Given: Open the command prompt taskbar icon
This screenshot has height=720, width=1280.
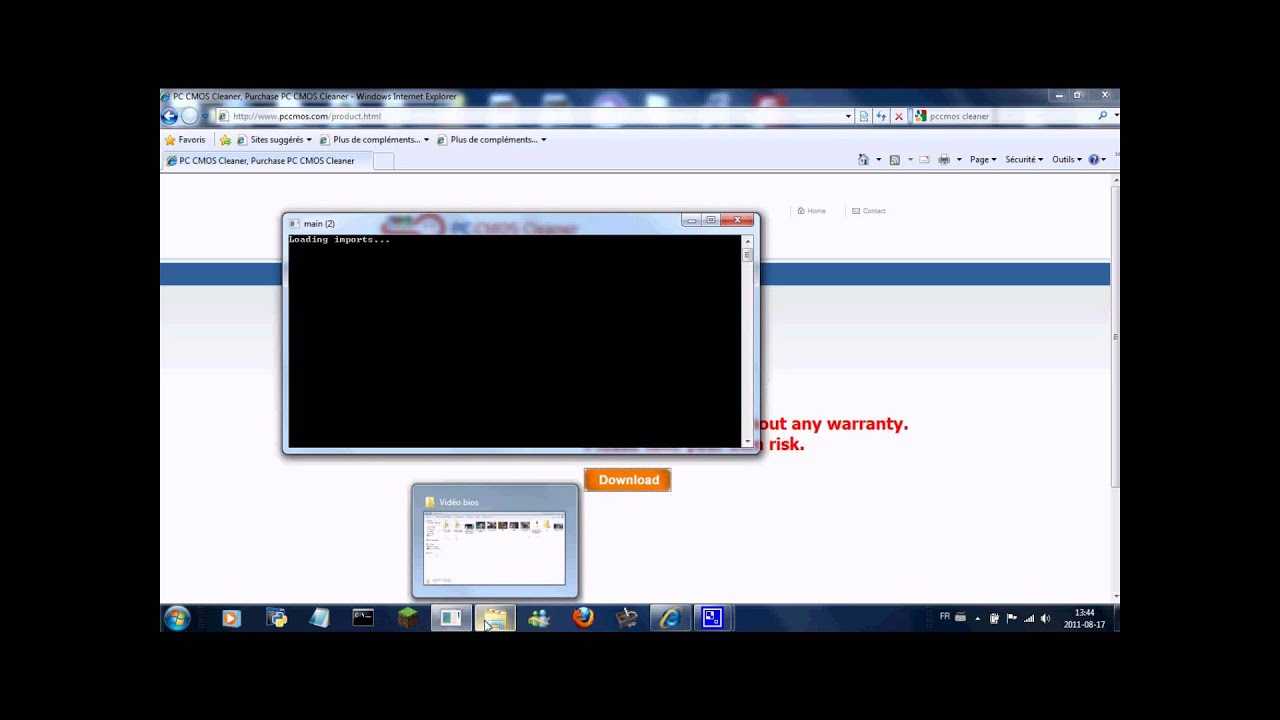Looking at the screenshot, I should [363, 619].
